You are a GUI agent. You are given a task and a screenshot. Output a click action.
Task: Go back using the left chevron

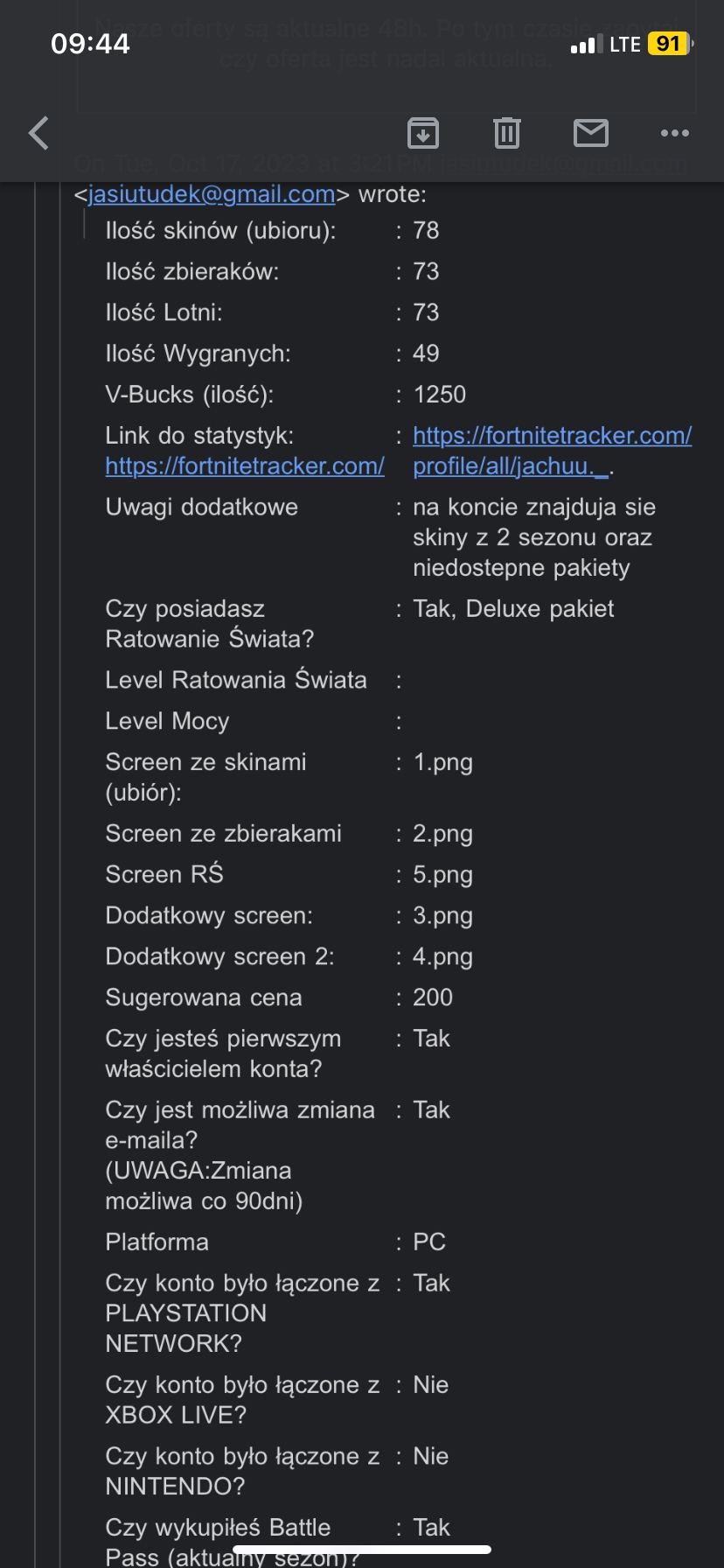38,133
